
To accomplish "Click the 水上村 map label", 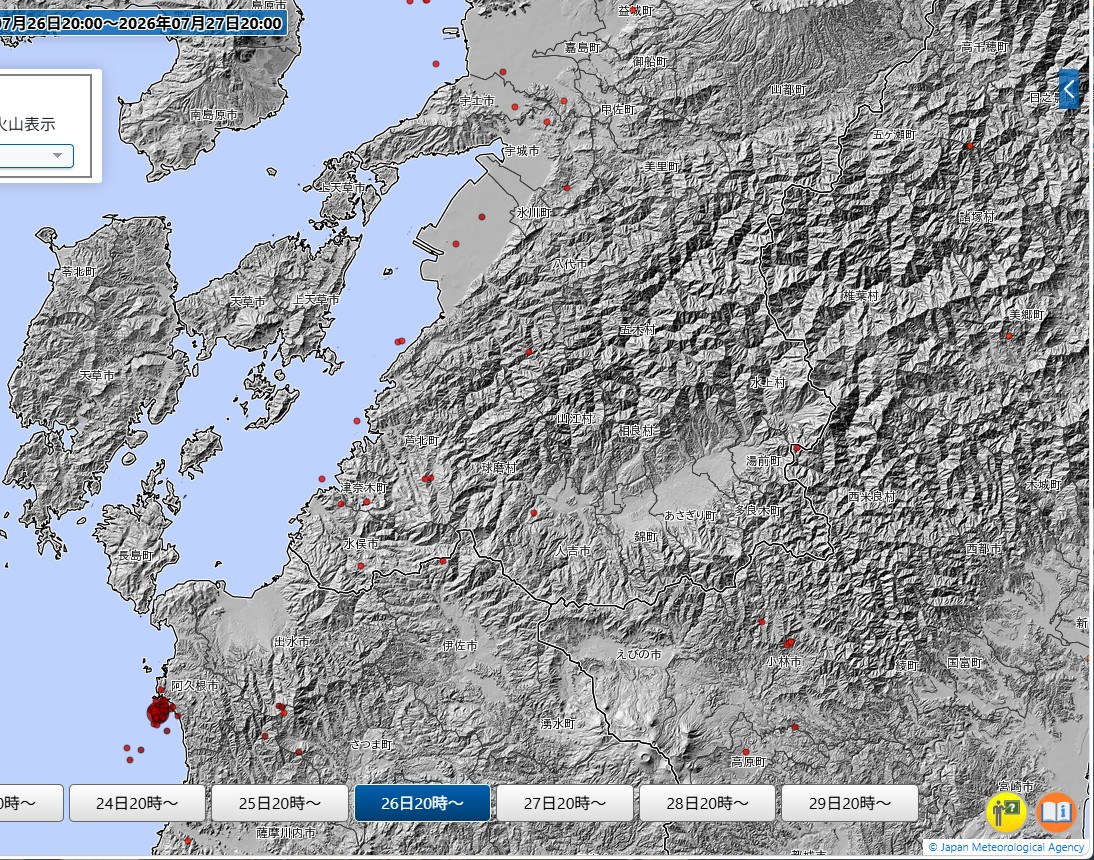I will click(x=767, y=382).
